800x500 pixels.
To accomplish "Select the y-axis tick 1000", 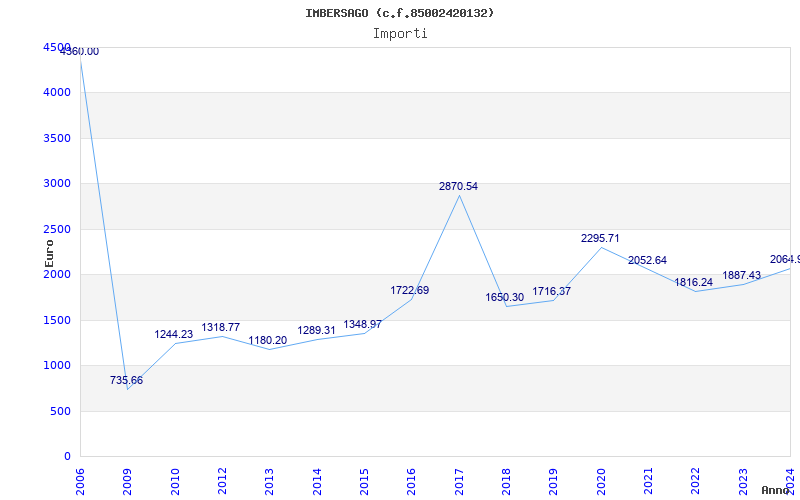I will coord(57,366).
